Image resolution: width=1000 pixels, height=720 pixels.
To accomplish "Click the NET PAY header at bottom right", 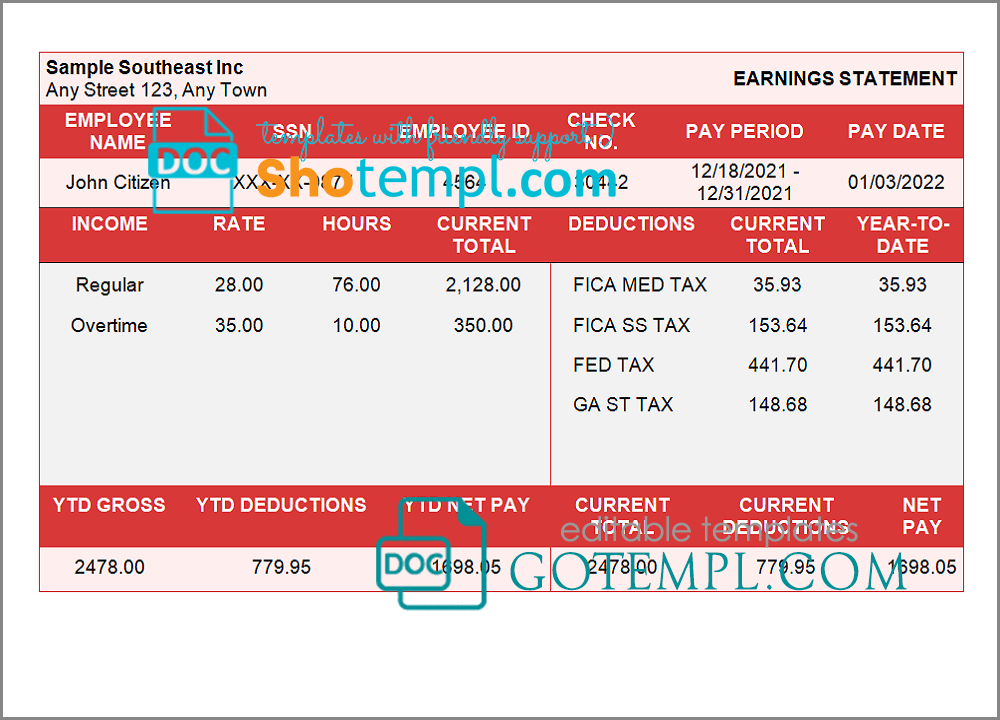I will point(921,516).
